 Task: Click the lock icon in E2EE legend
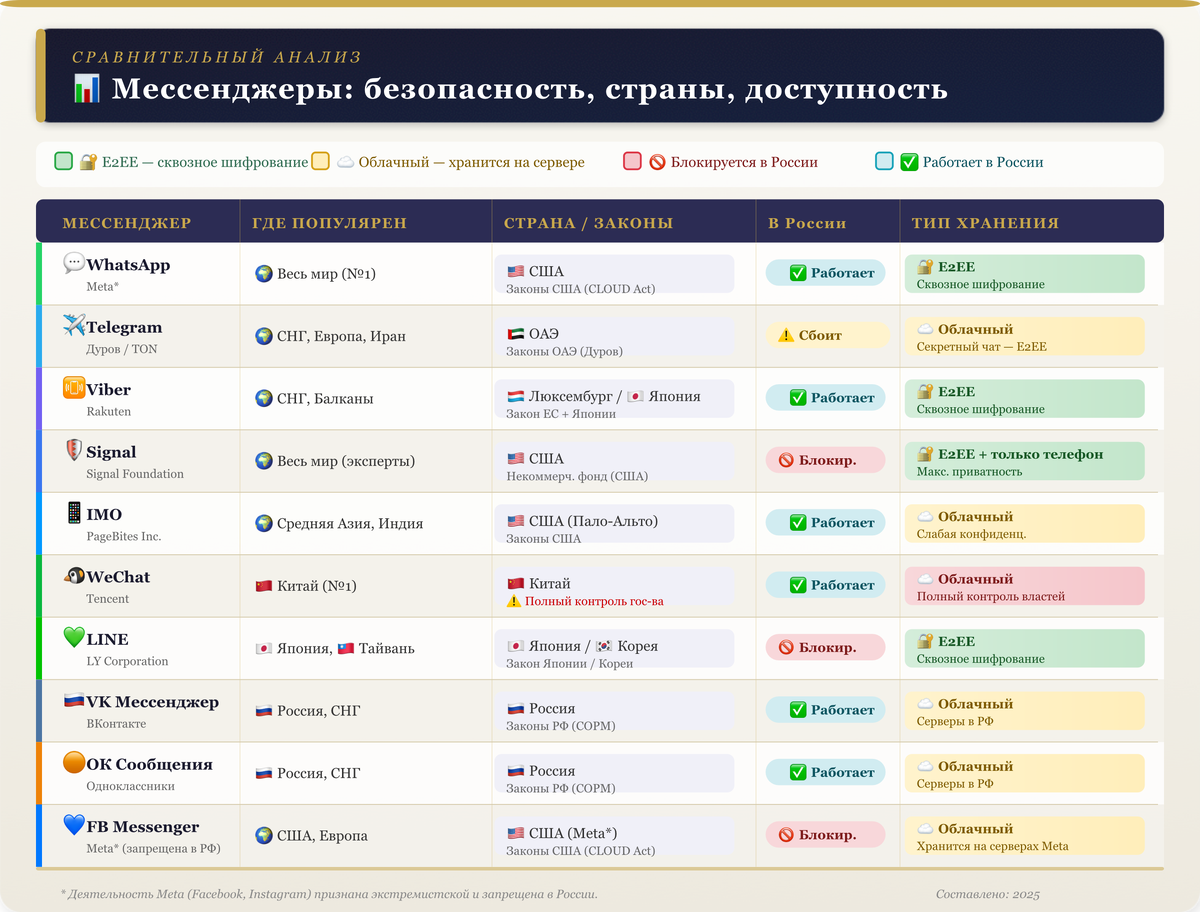tap(88, 162)
